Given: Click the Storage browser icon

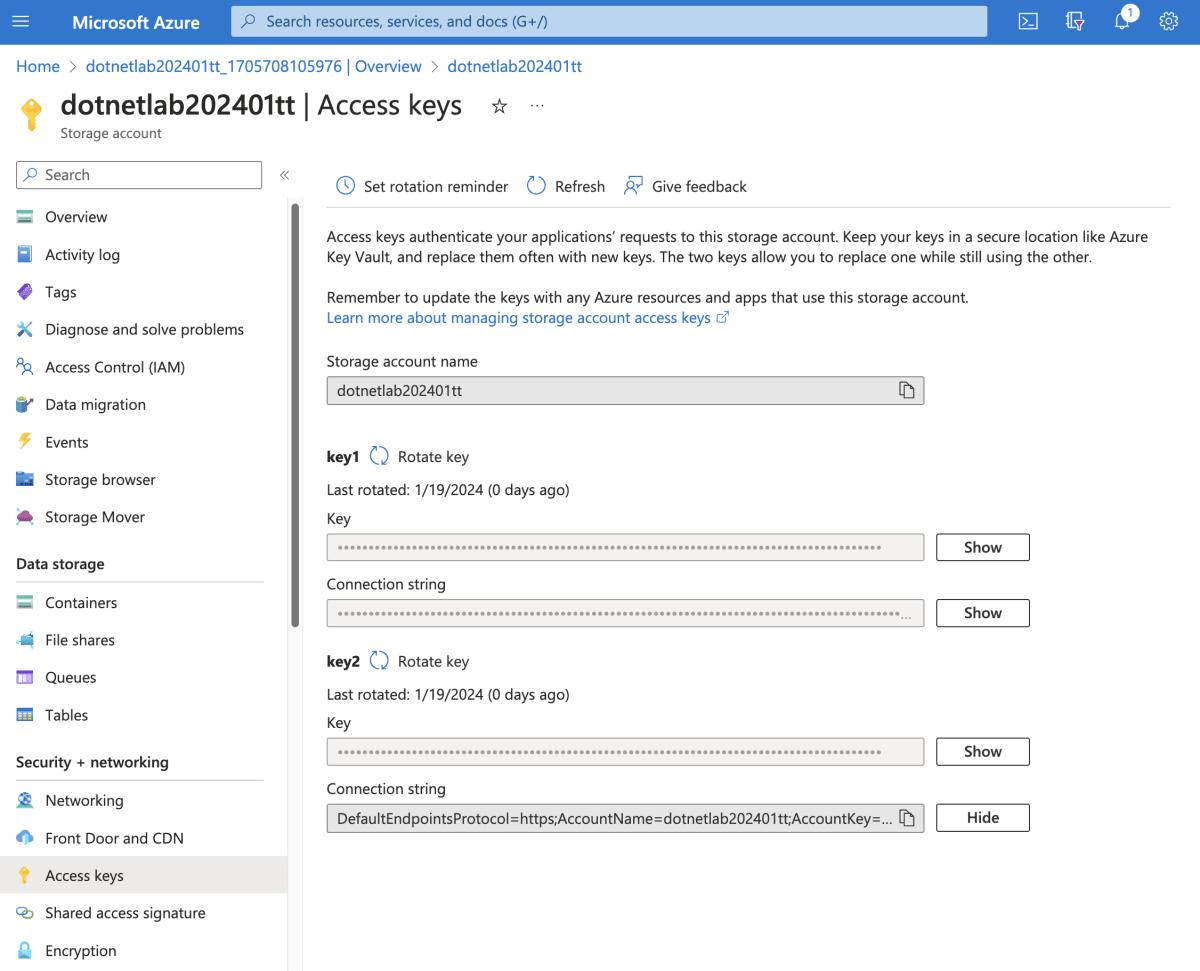Looking at the screenshot, I should (x=25, y=480).
